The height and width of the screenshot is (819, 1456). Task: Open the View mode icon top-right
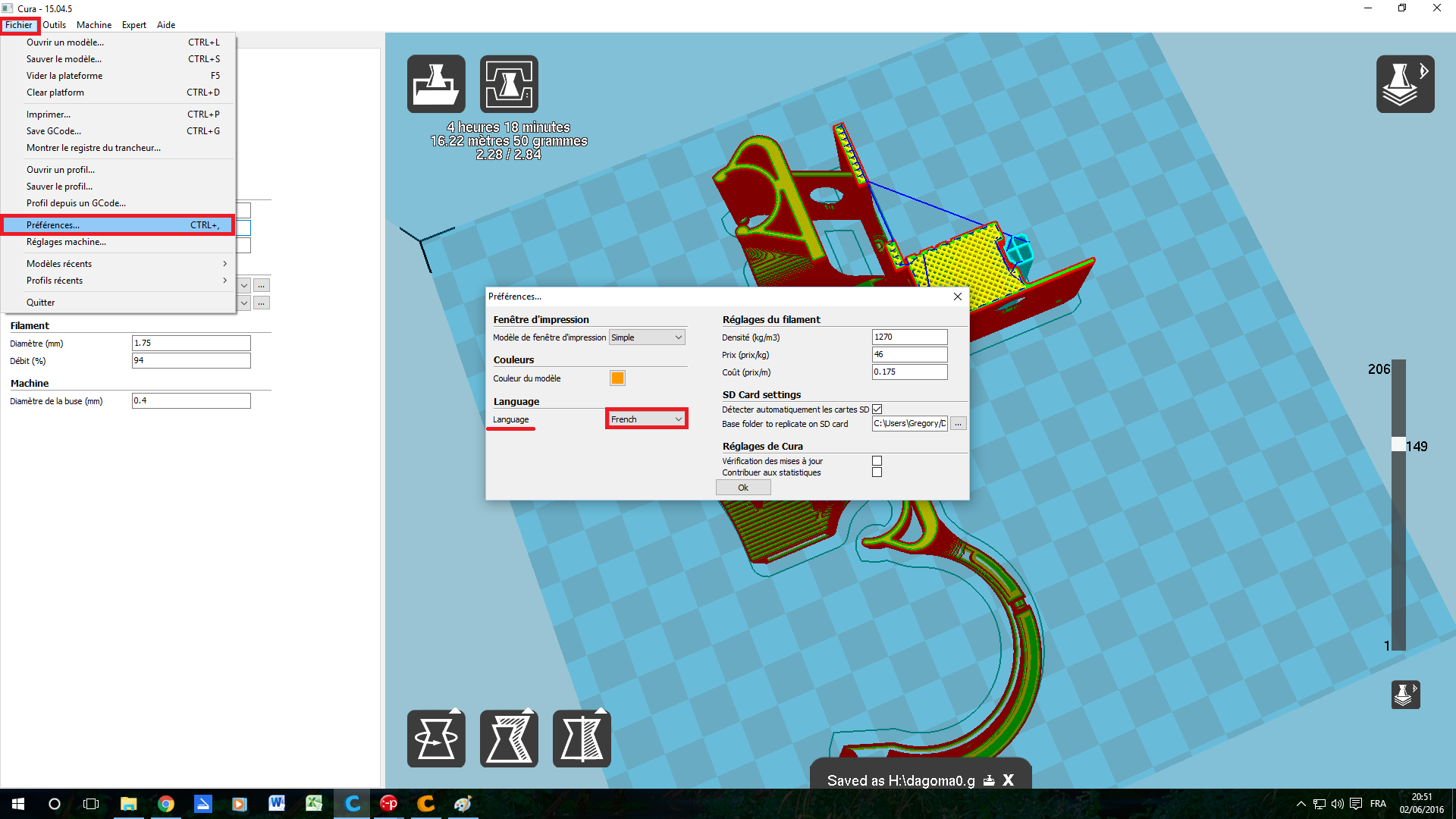pyautogui.click(x=1404, y=84)
